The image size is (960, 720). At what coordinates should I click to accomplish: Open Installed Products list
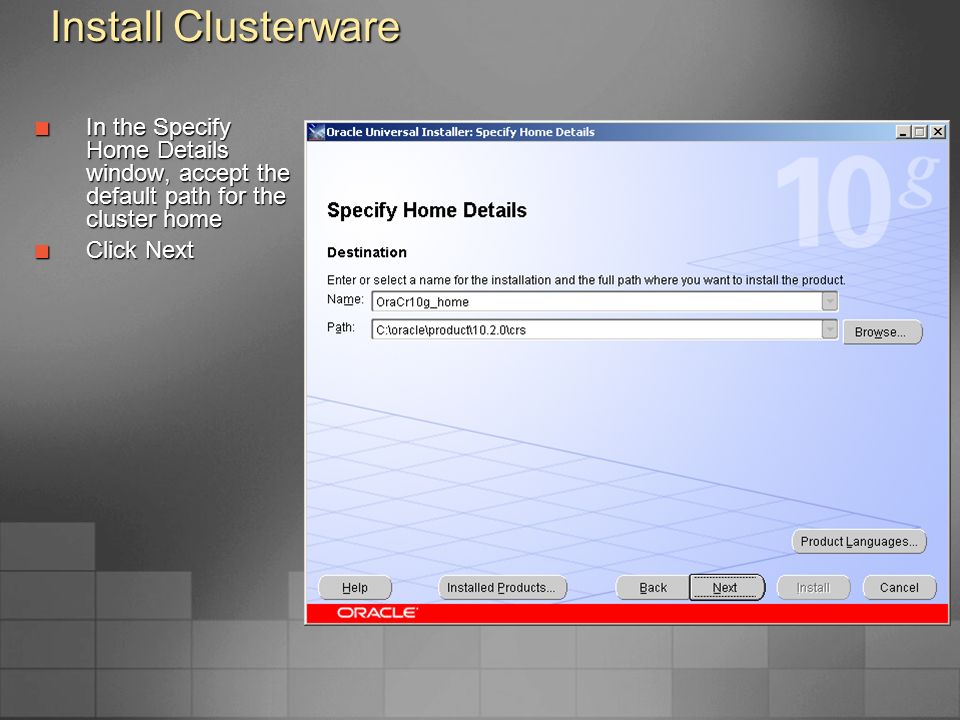point(502,588)
